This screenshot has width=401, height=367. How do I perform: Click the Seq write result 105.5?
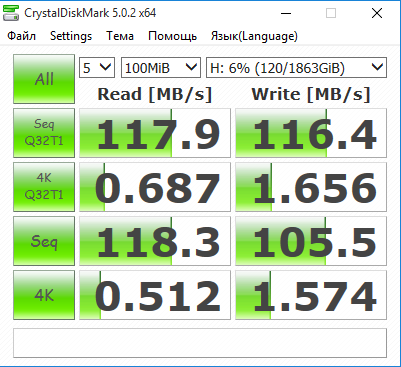point(311,241)
